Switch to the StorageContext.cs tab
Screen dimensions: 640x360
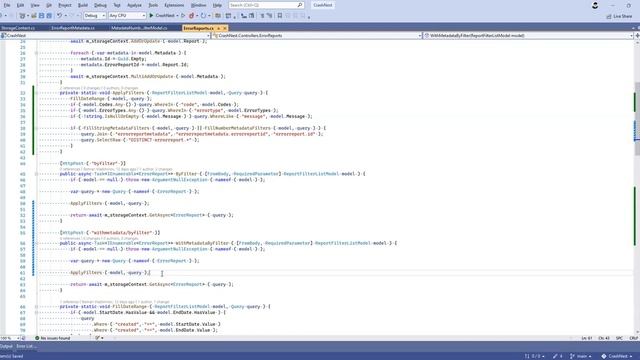[x=18, y=28]
